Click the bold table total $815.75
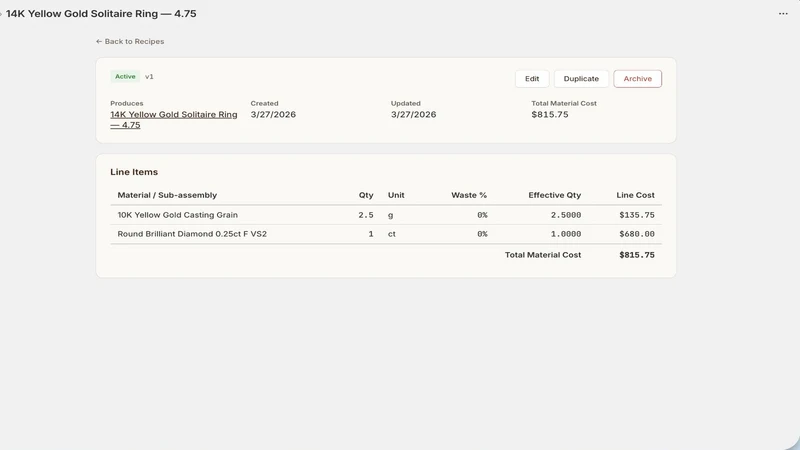This screenshot has height=450, width=800. [637, 255]
